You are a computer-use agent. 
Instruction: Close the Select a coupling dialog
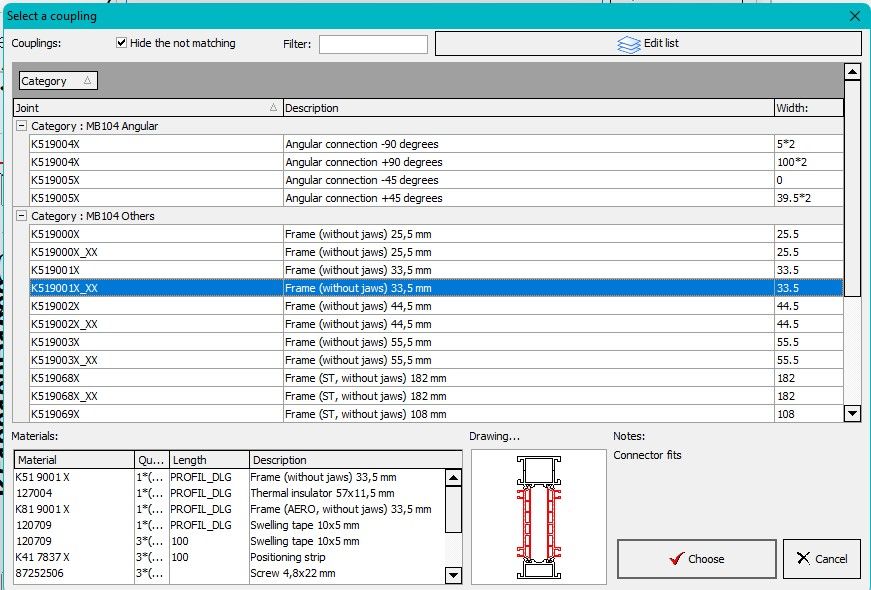tap(854, 16)
